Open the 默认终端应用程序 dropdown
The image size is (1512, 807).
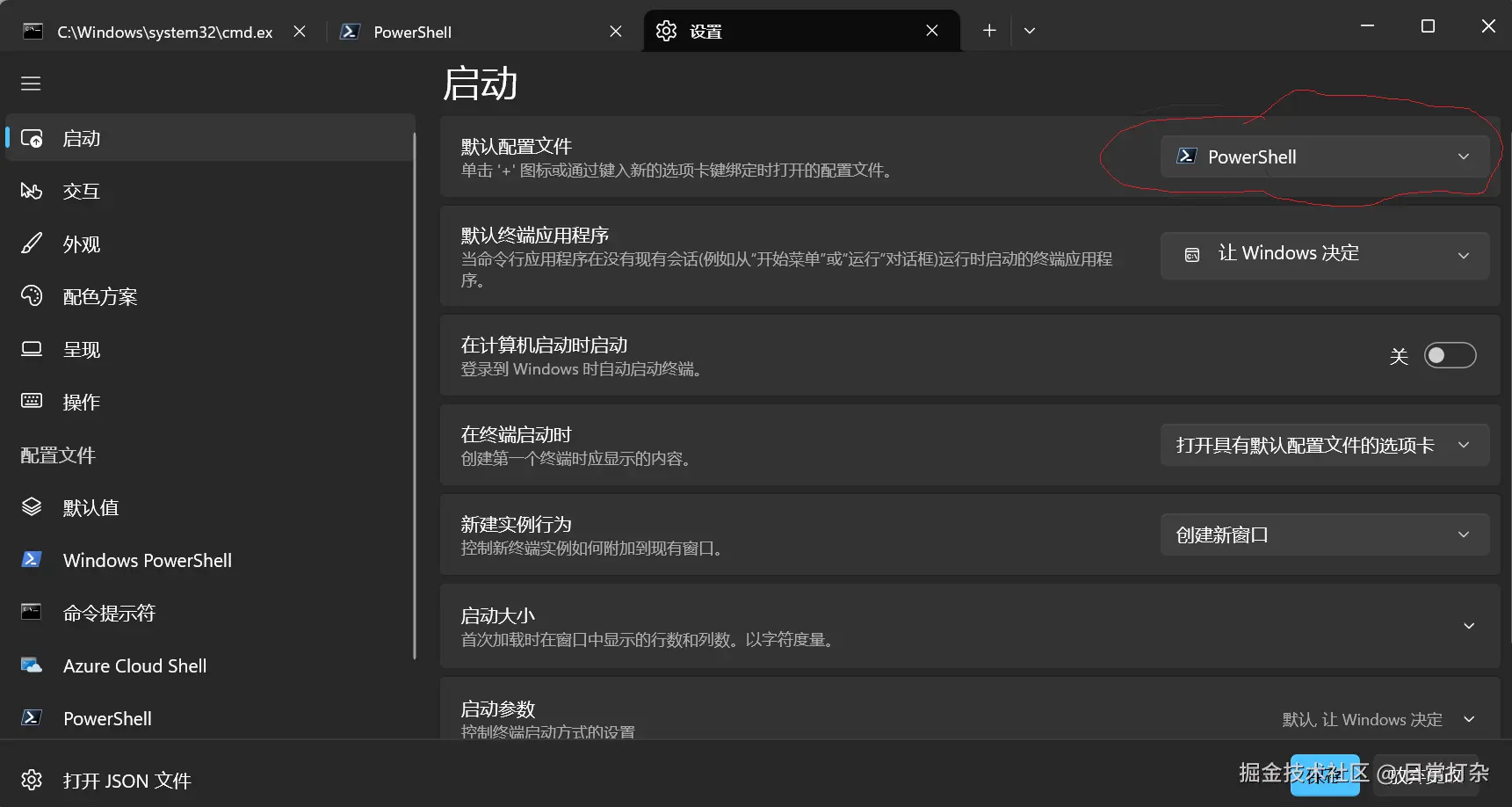pos(1324,255)
